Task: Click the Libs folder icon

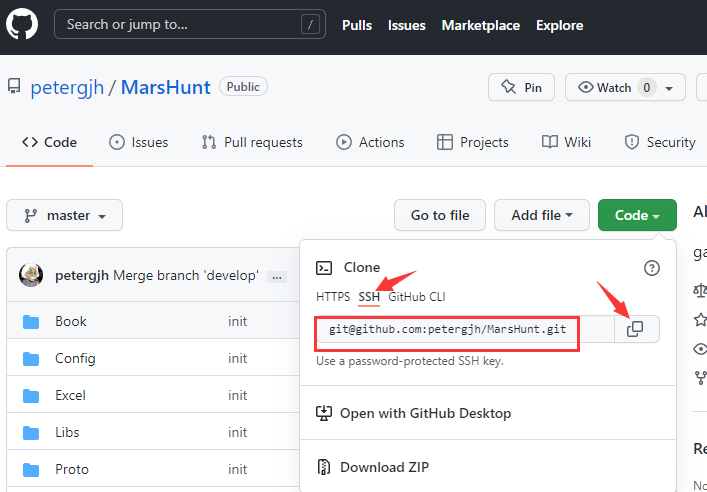Action: click(x=31, y=433)
